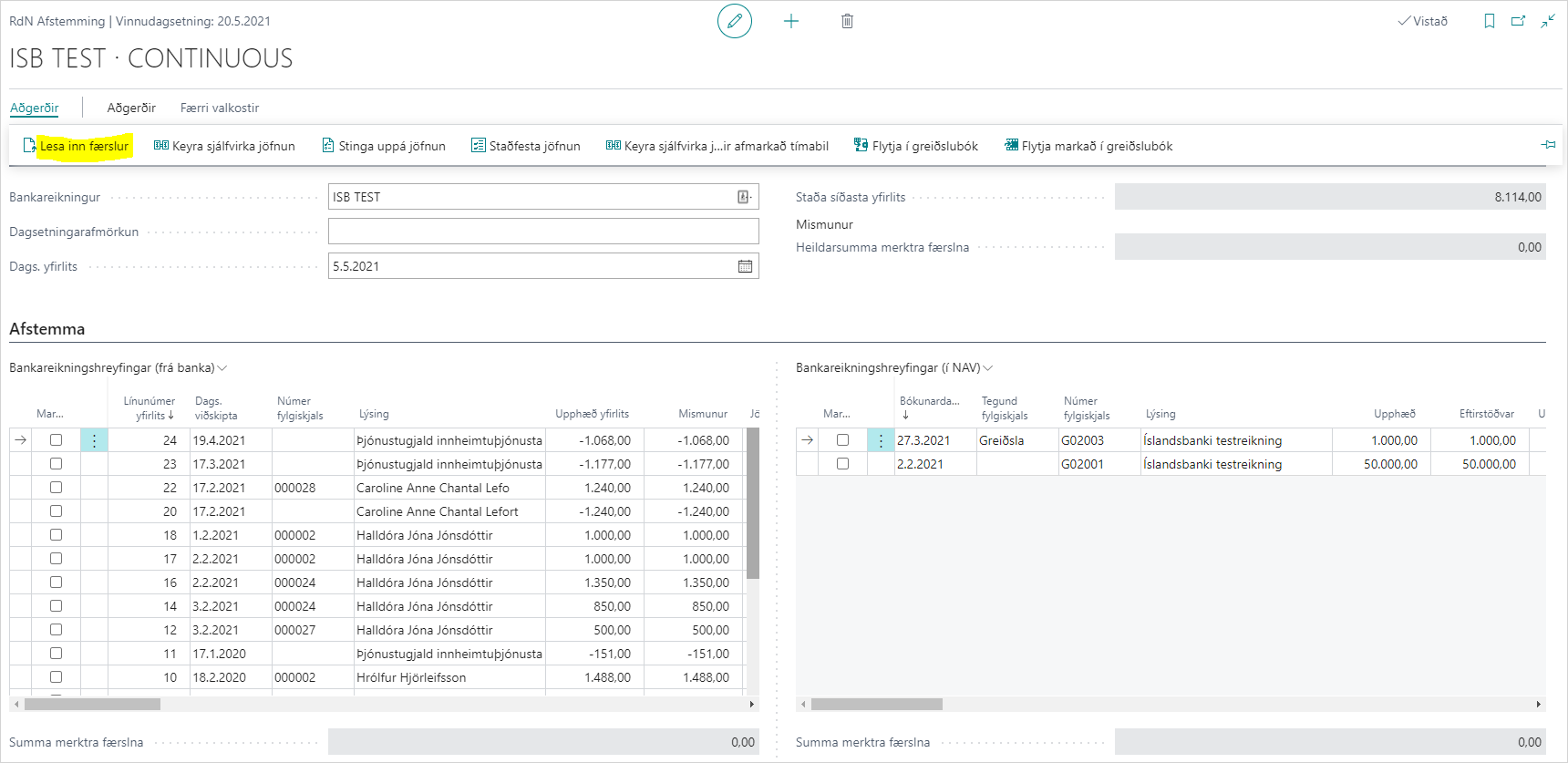The width and height of the screenshot is (1568, 763).
Task: Click Mismunur column header
Action: pyautogui.click(x=703, y=414)
